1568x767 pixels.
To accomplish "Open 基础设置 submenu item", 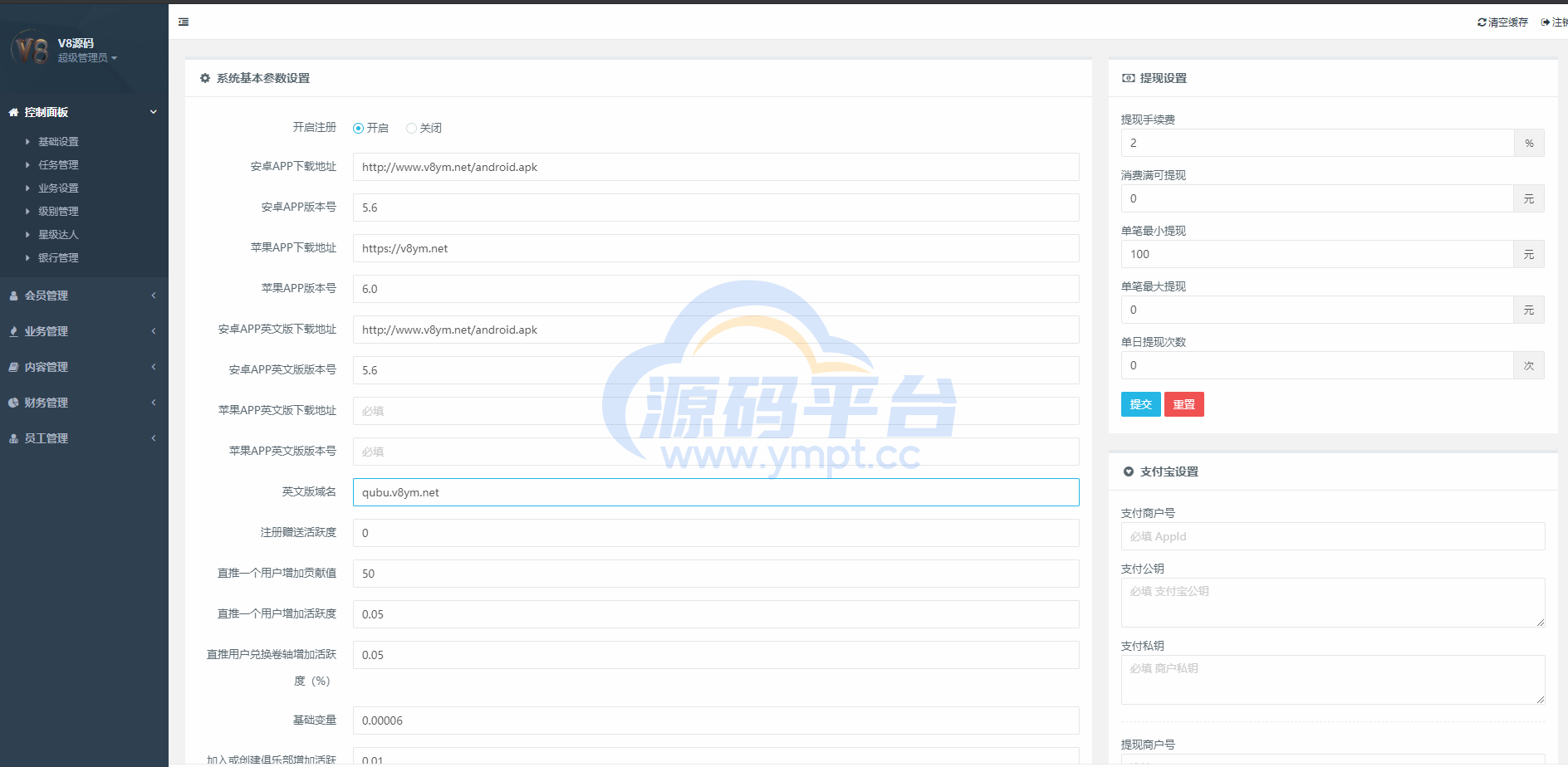I will (58, 142).
